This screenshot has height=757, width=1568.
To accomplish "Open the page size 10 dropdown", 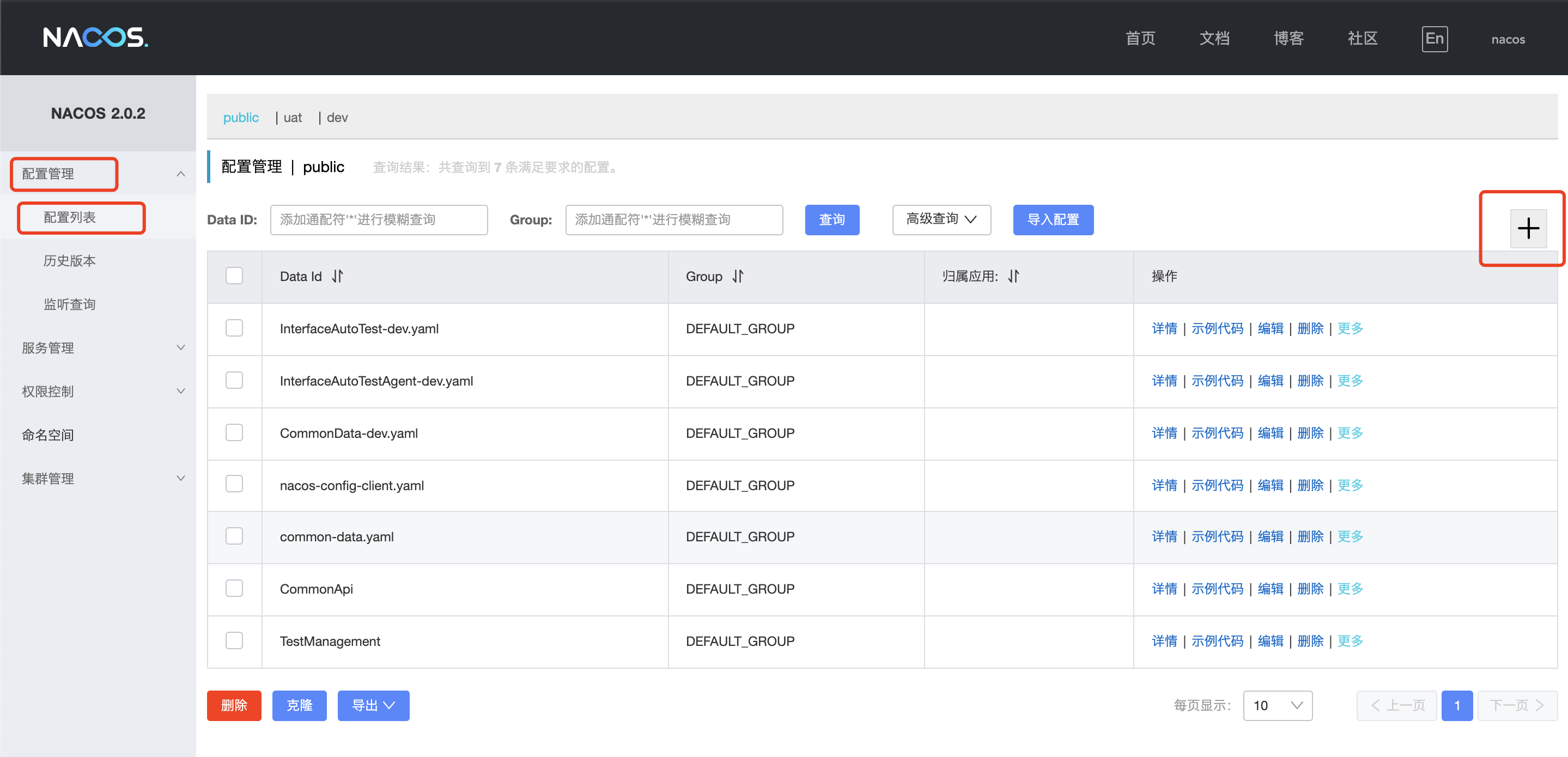I will click(x=1278, y=705).
